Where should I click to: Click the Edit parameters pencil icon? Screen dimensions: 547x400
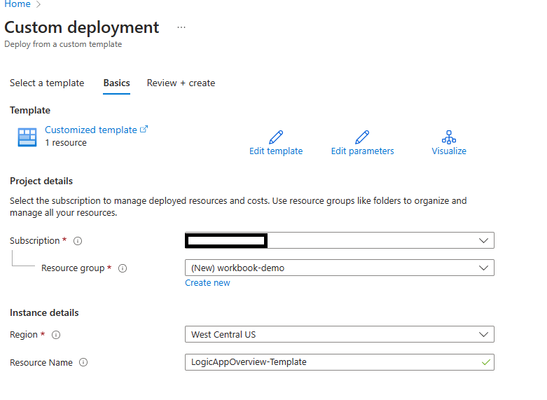pos(362,137)
